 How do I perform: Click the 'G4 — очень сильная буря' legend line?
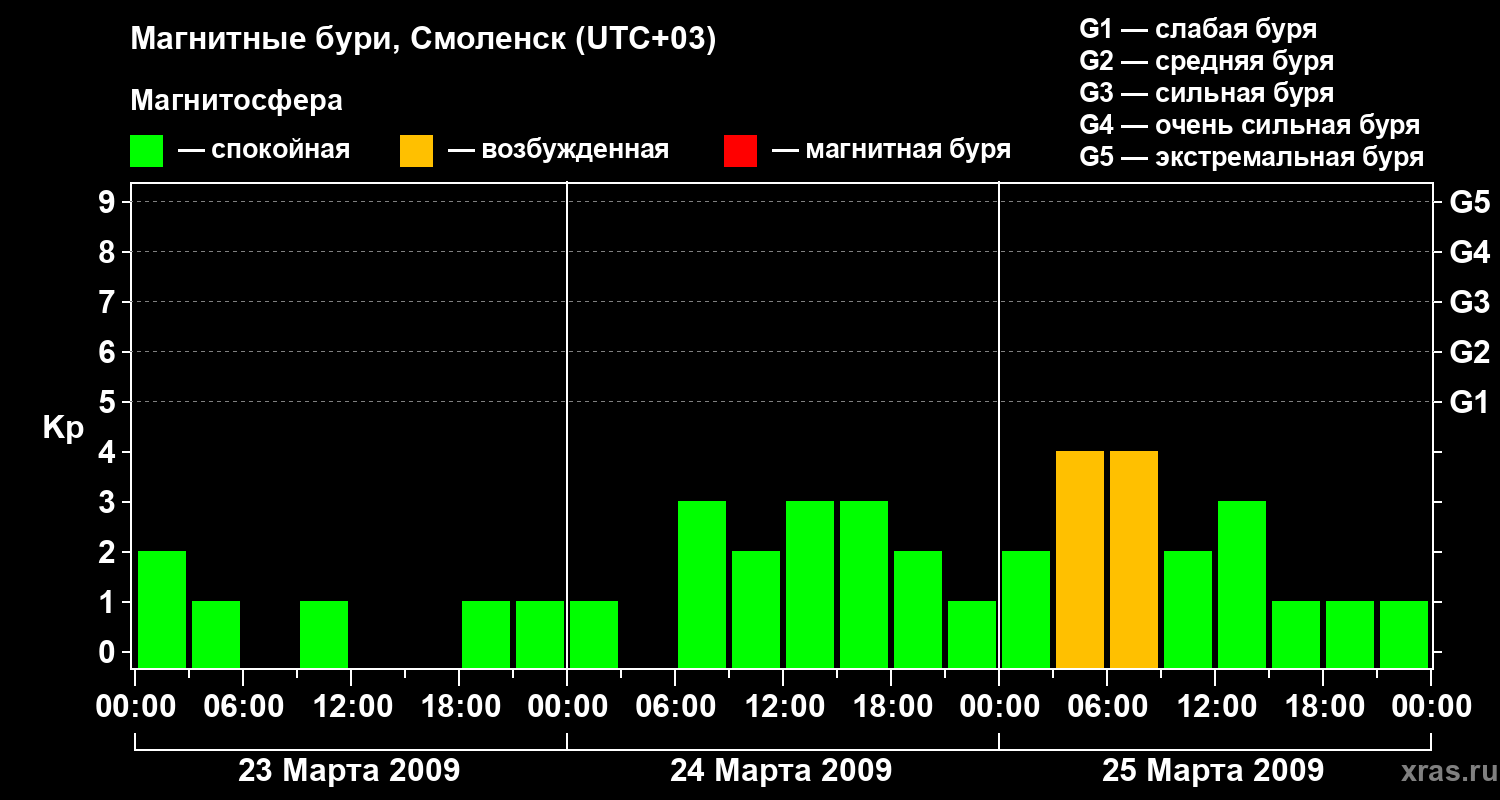click(x=1250, y=125)
